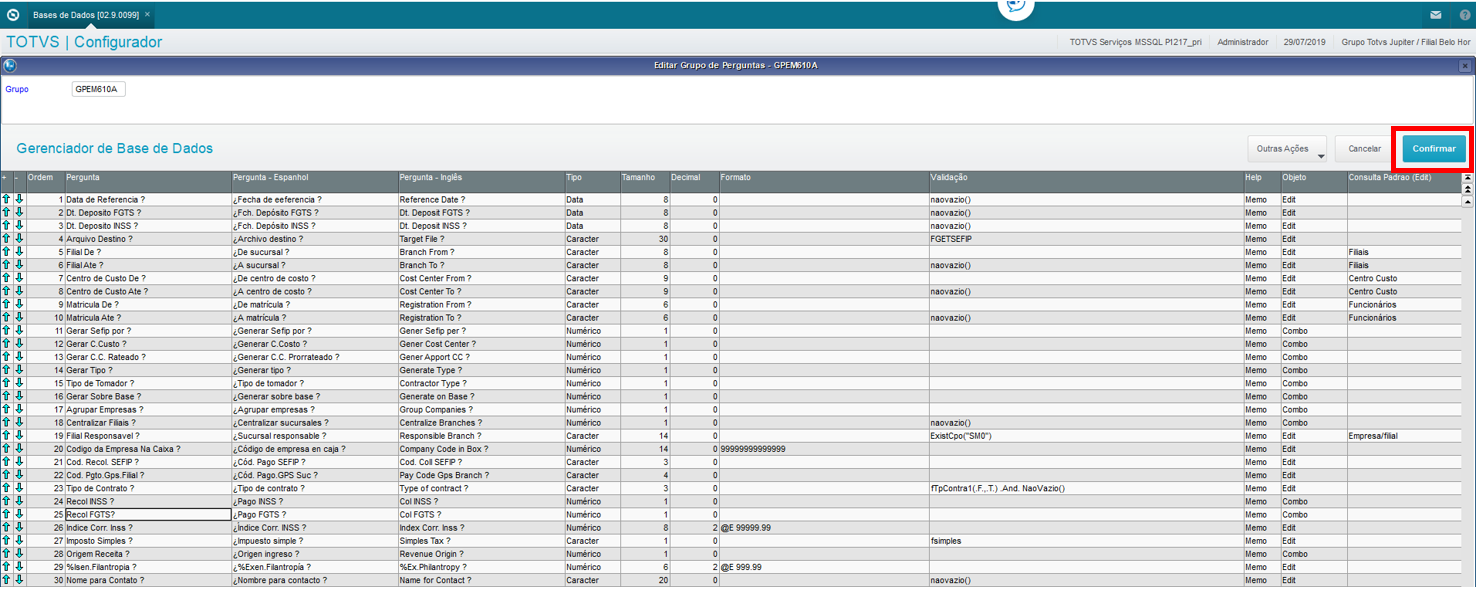This screenshot has width=1479, height=589.
Task: Move 'Imposto Simples ?' row down
Action: (19, 540)
